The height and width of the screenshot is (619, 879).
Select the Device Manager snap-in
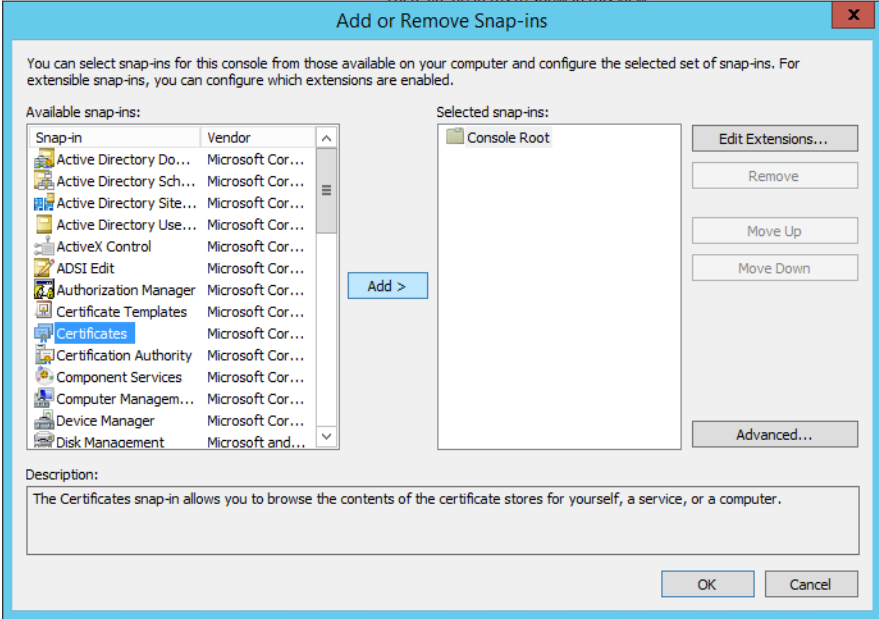coord(105,420)
